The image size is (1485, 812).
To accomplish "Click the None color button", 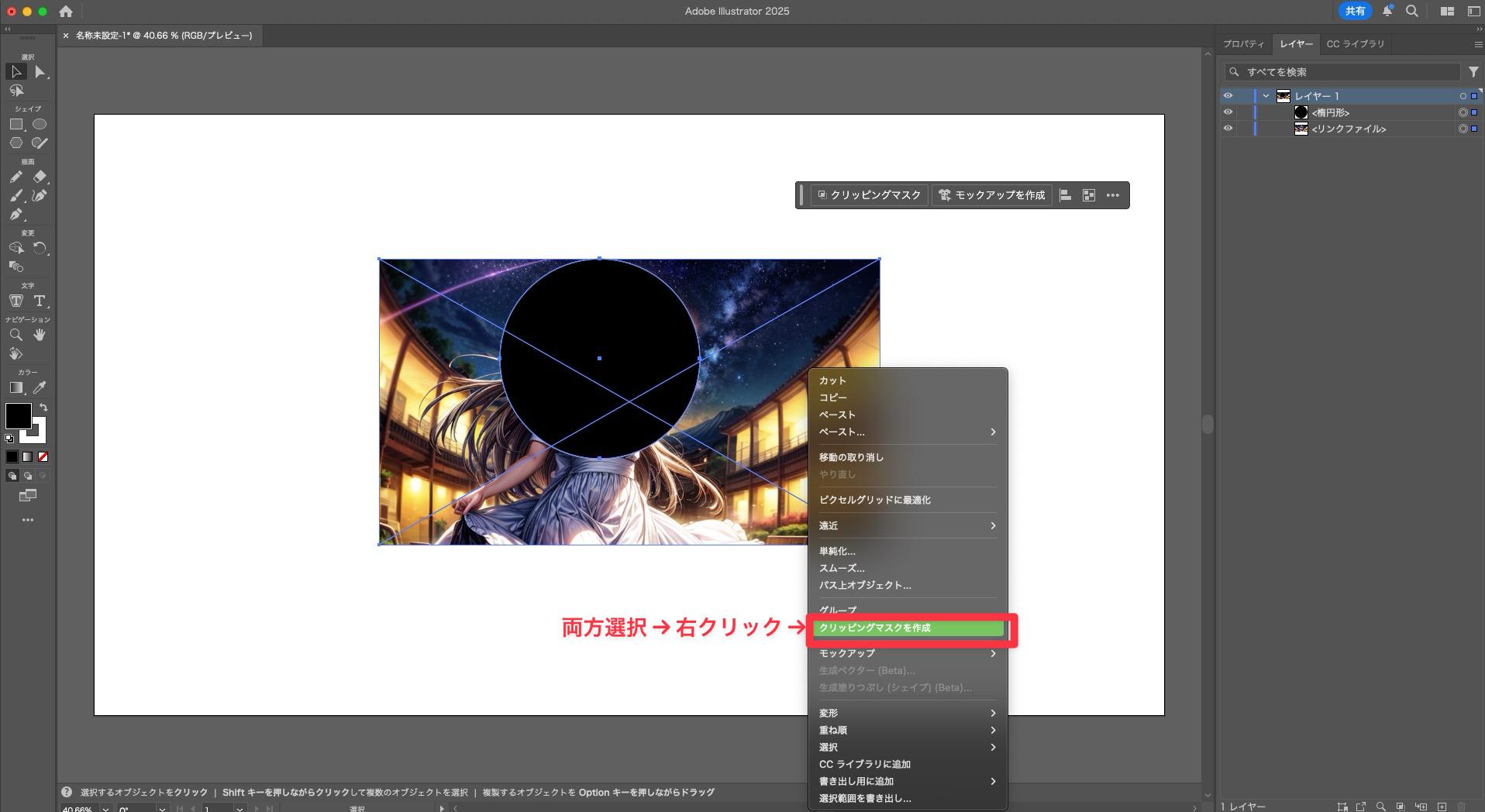I will 43,457.
